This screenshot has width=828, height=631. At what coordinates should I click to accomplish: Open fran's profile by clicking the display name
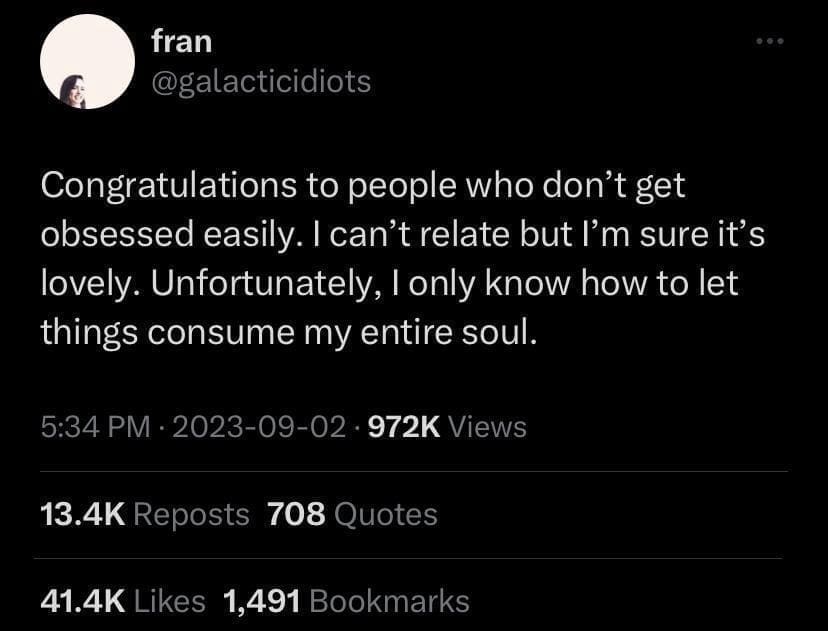(x=182, y=41)
